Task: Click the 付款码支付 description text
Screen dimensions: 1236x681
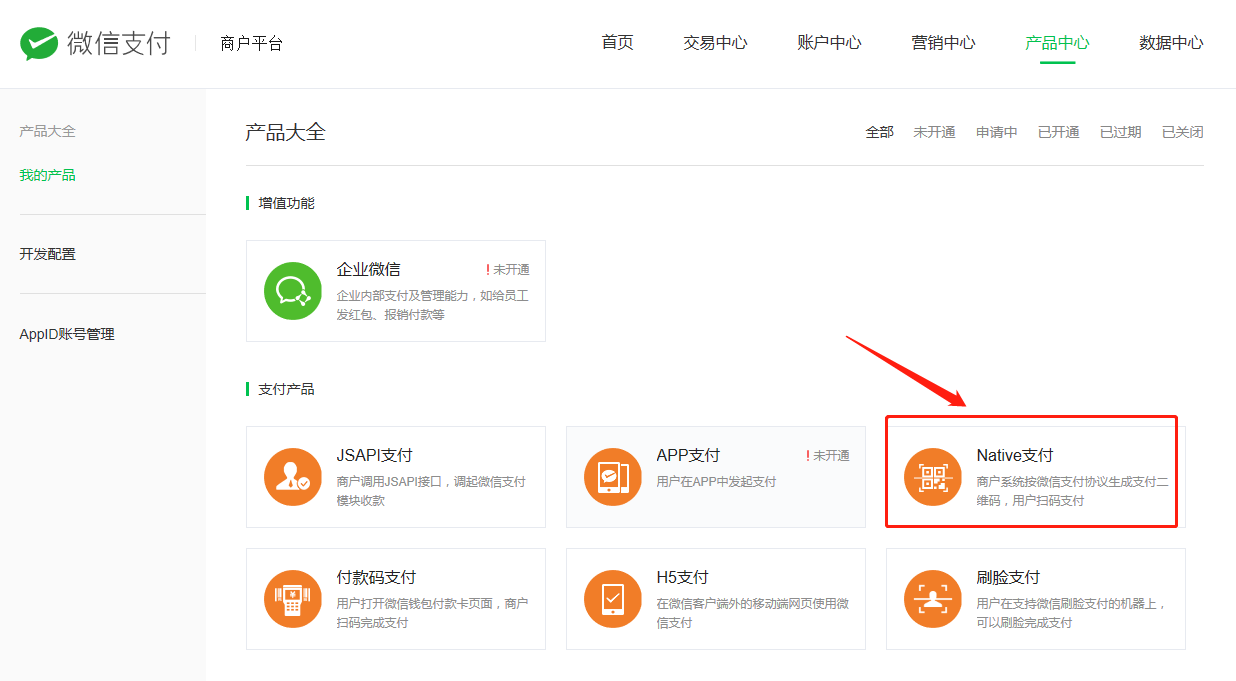Action: [433, 613]
